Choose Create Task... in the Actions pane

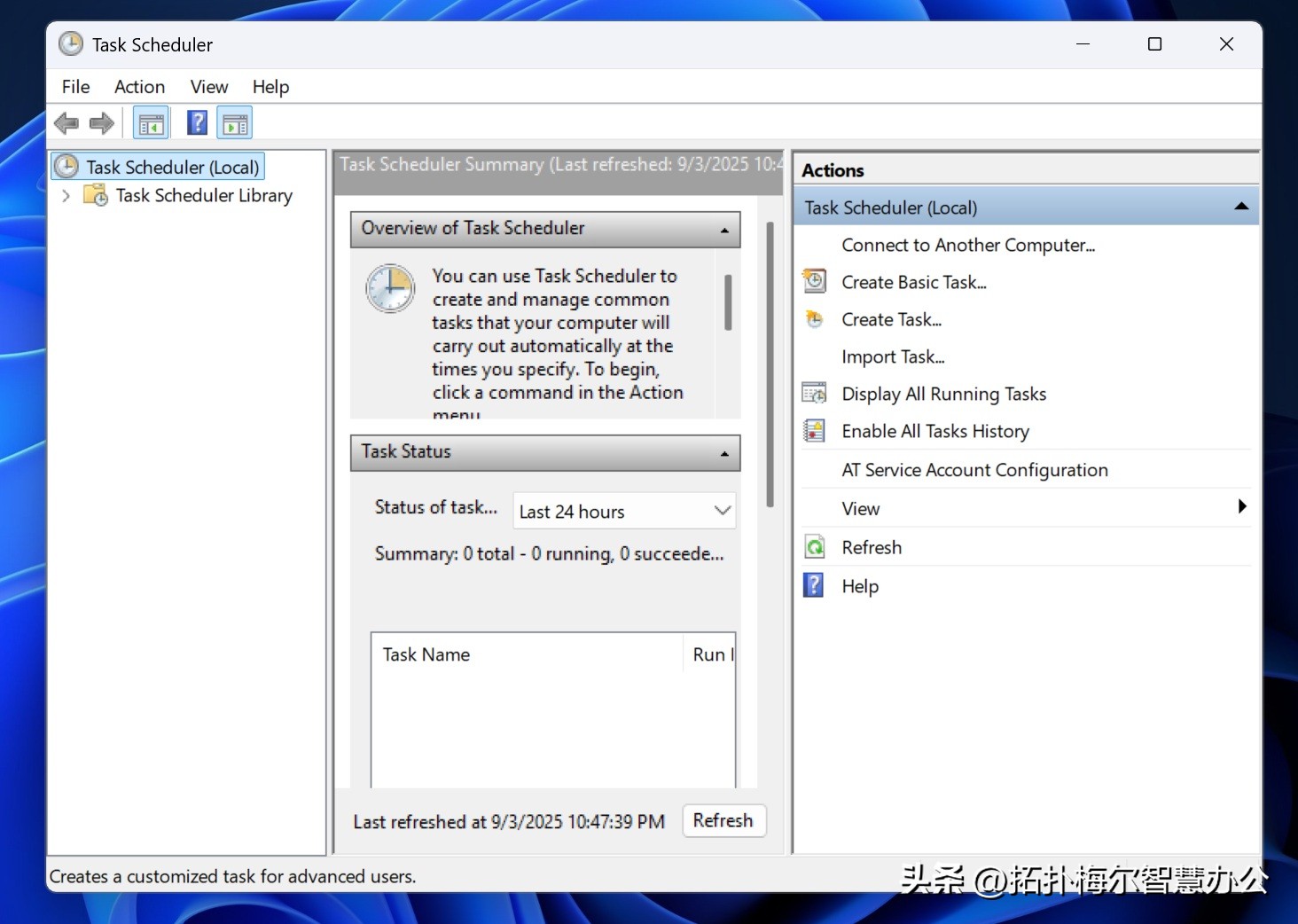pyautogui.click(x=891, y=319)
